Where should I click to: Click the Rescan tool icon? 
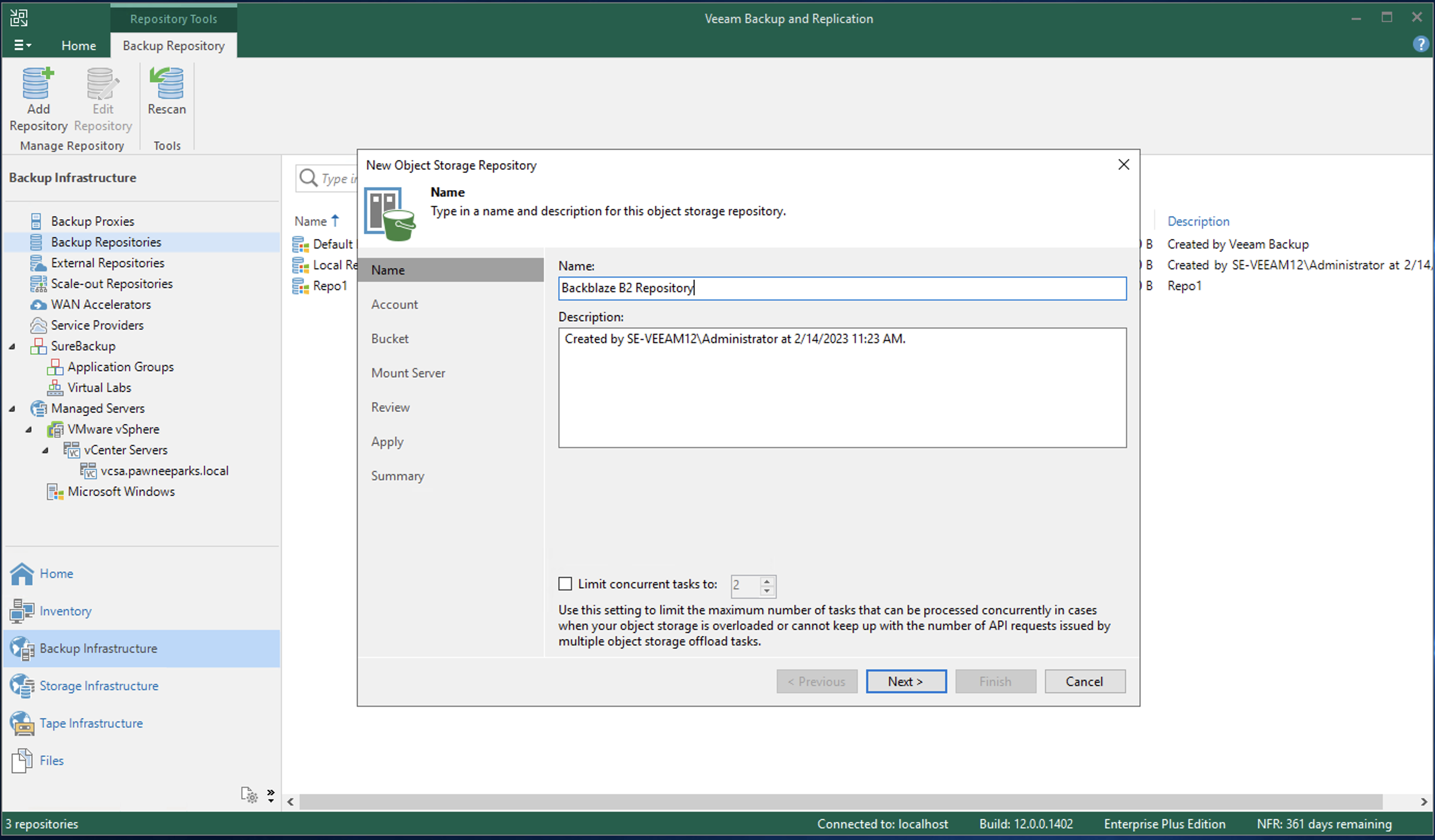[x=167, y=83]
